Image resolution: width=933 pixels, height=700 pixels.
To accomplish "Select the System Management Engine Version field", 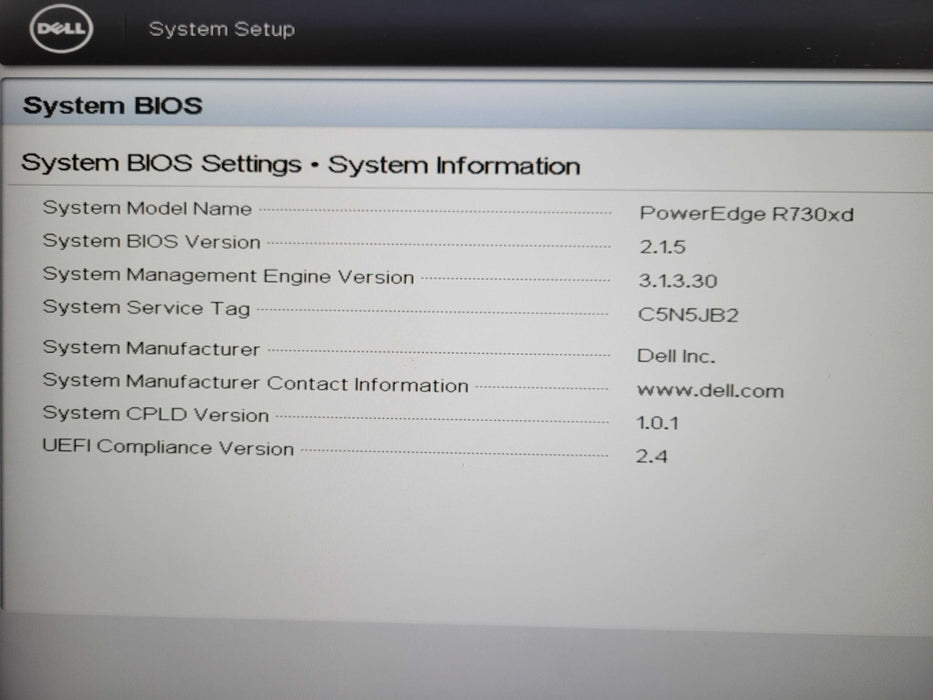I will (x=227, y=275).
